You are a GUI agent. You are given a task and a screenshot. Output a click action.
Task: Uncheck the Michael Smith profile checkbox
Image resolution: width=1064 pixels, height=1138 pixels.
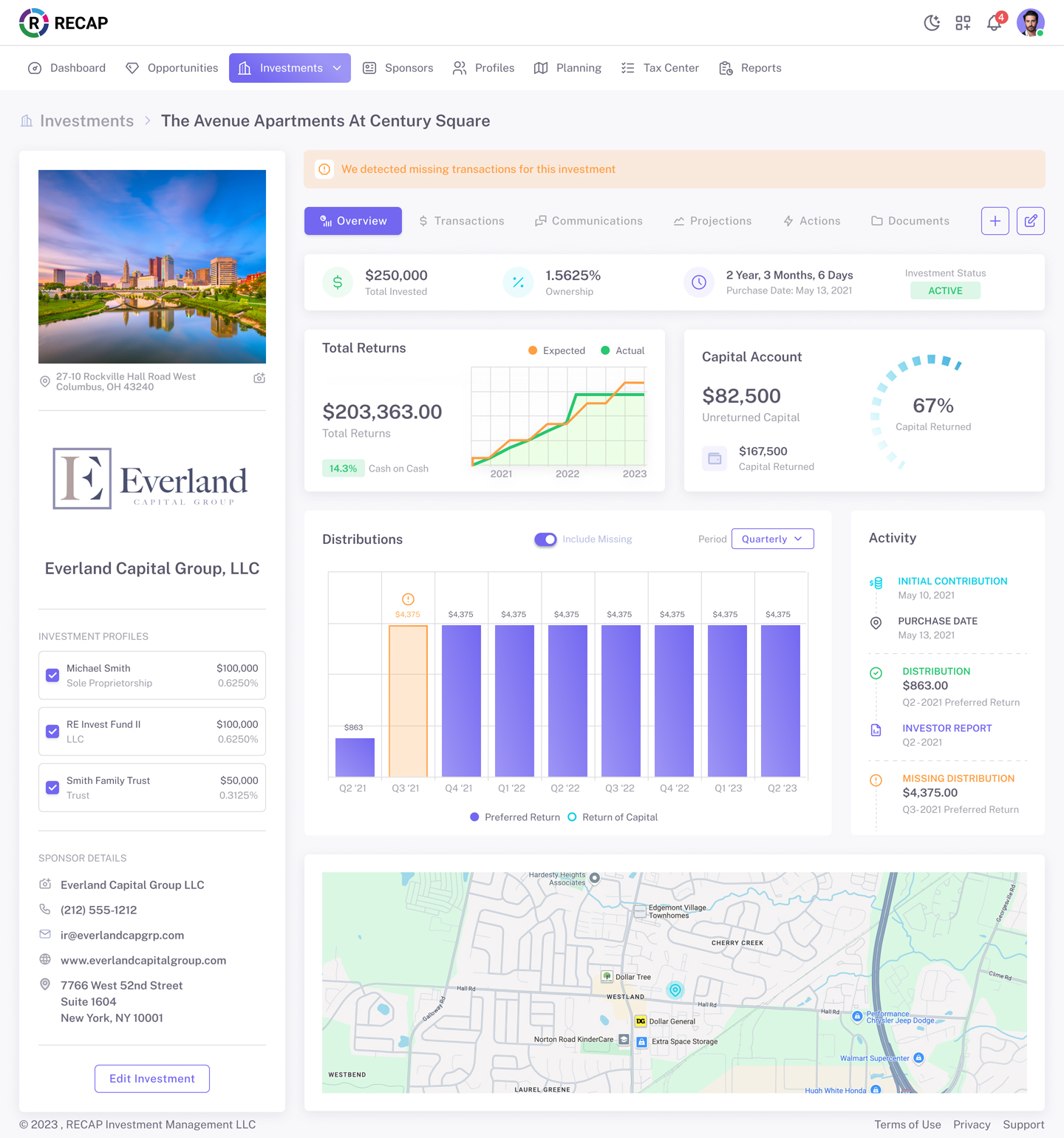[x=52, y=675]
